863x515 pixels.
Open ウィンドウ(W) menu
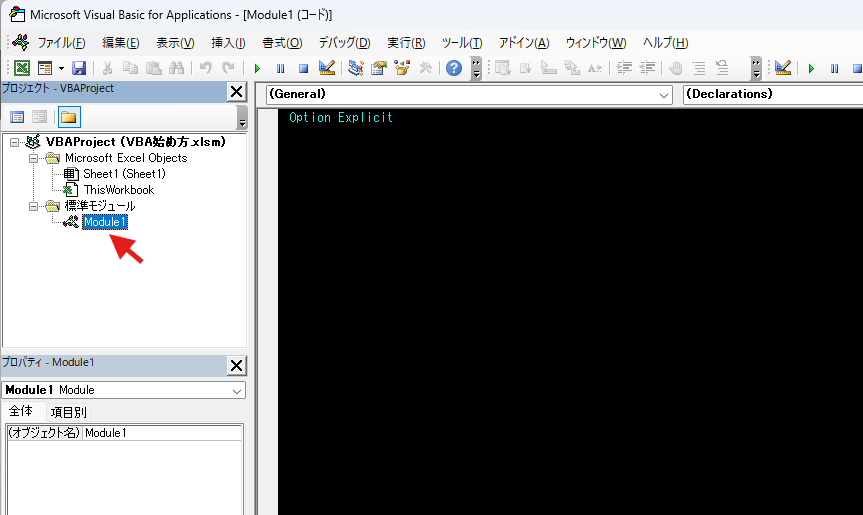(596, 43)
